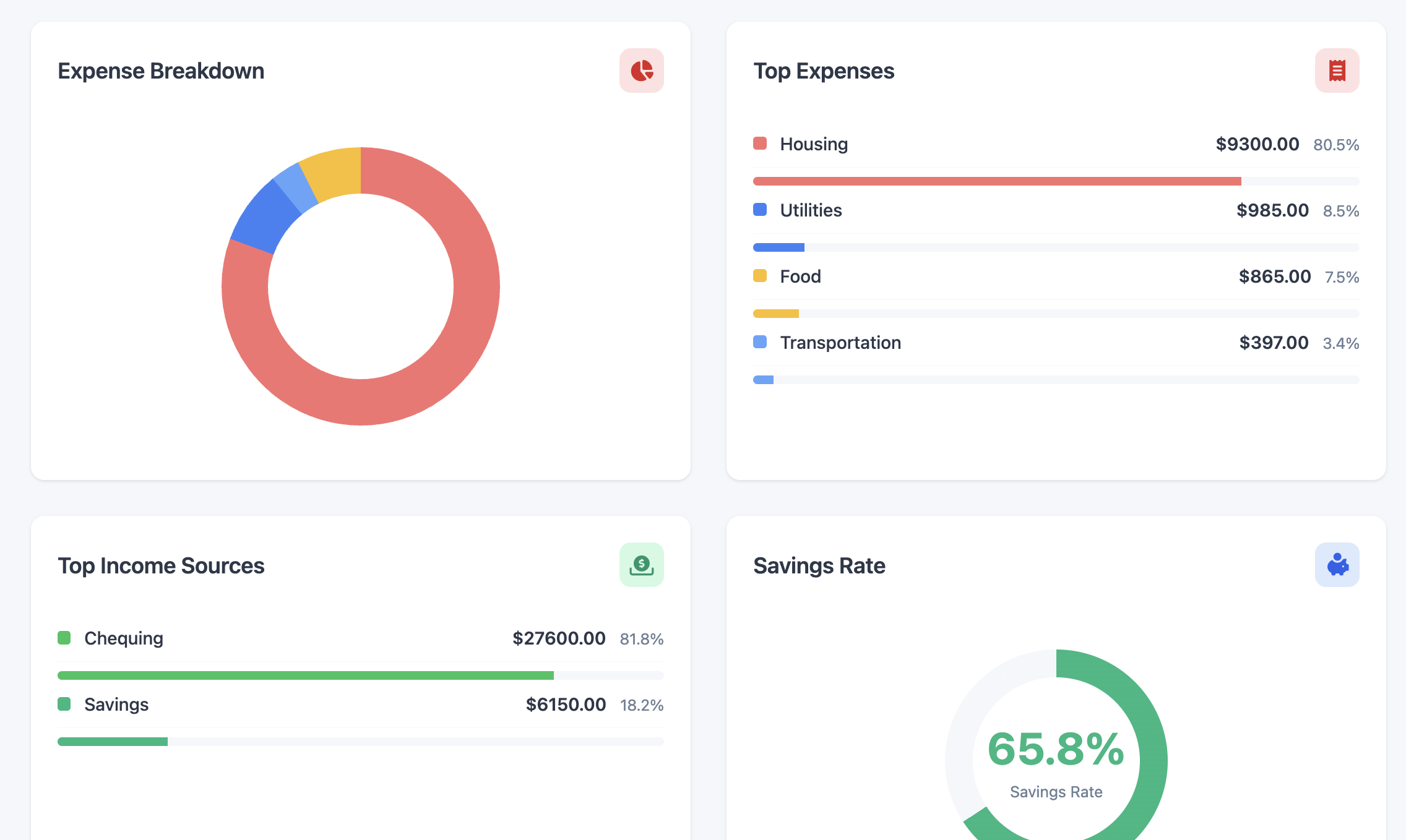The height and width of the screenshot is (840, 1406).
Task: Click the money icon on Top Income Sources card
Action: (x=642, y=564)
